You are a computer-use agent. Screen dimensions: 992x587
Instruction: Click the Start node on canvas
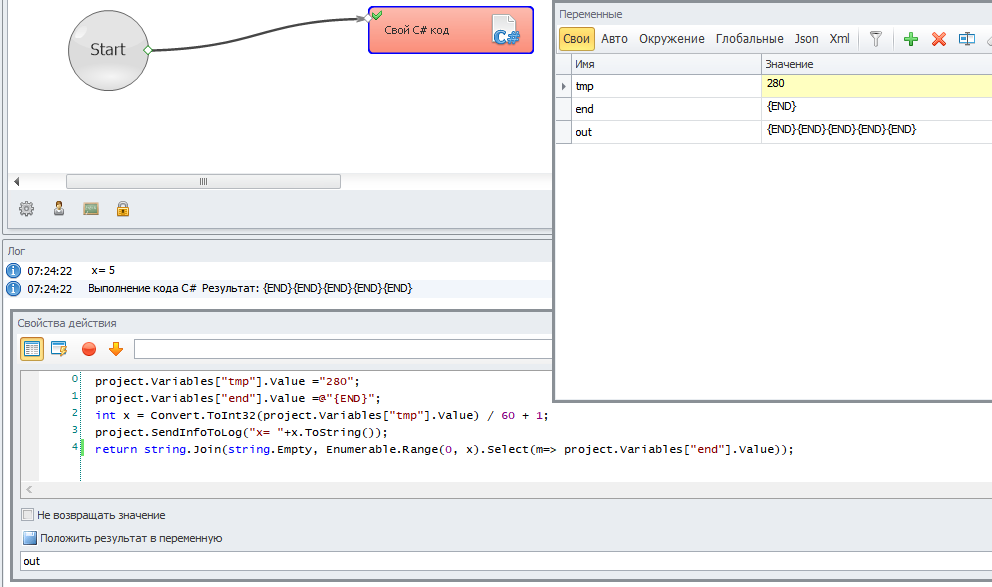point(108,49)
